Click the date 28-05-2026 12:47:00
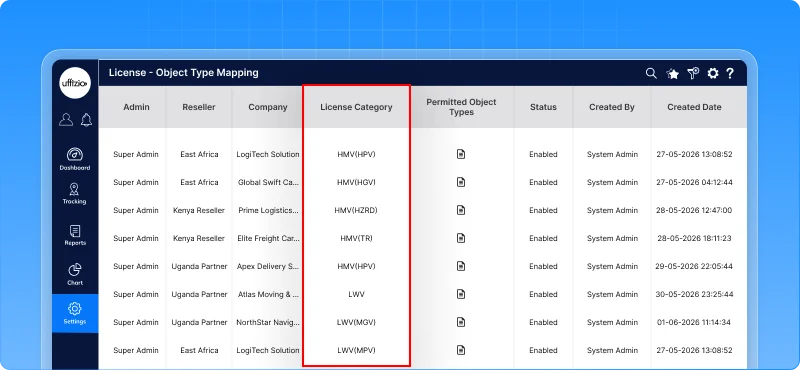 [x=694, y=210]
